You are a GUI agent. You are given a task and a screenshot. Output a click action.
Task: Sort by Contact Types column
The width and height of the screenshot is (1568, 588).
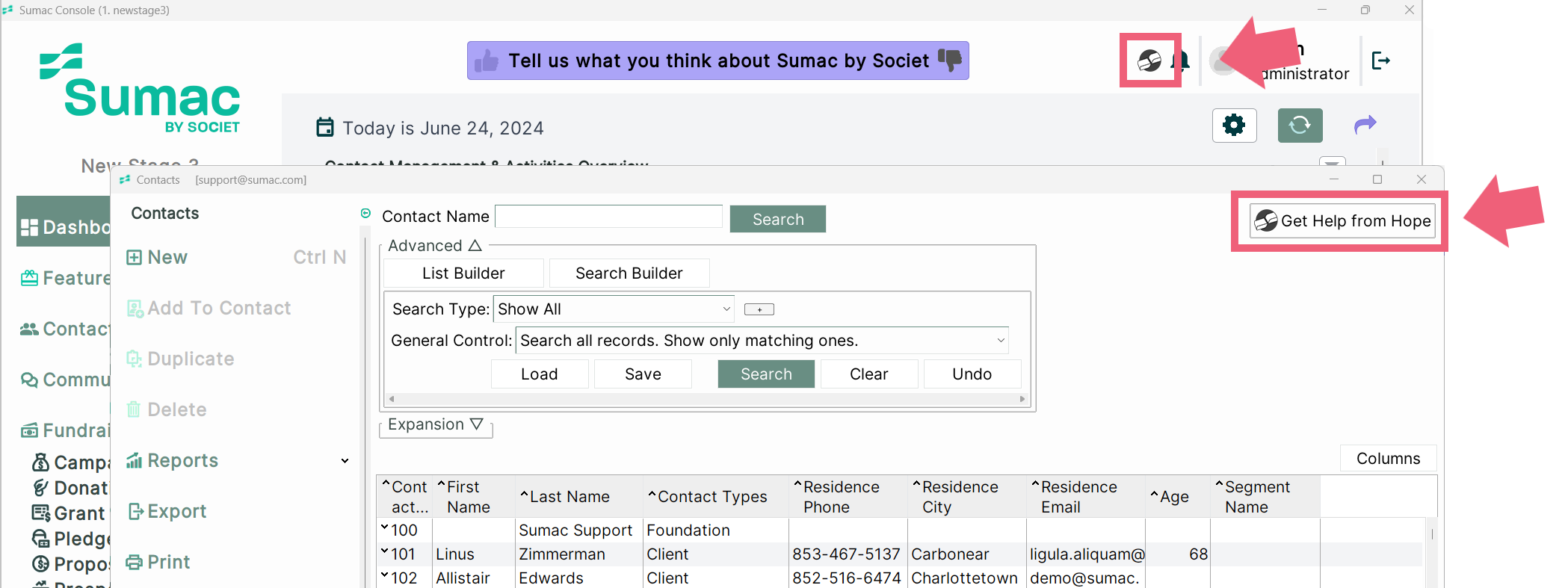click(716, 497)
